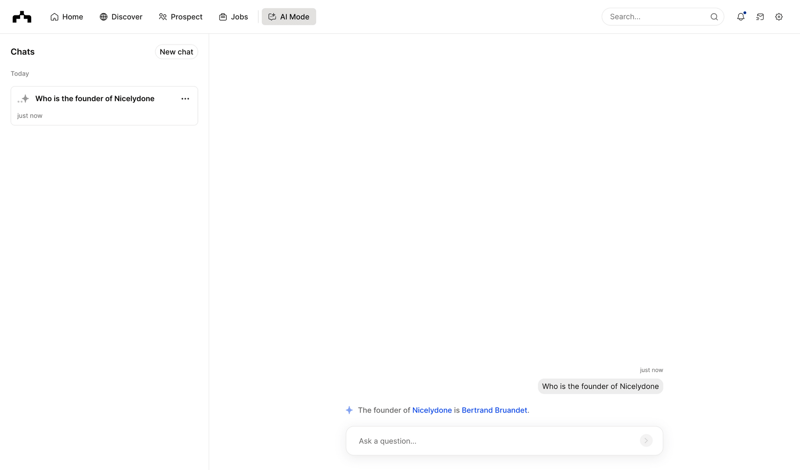
Task: Focus the top Search field
Action: pos(662,17)
